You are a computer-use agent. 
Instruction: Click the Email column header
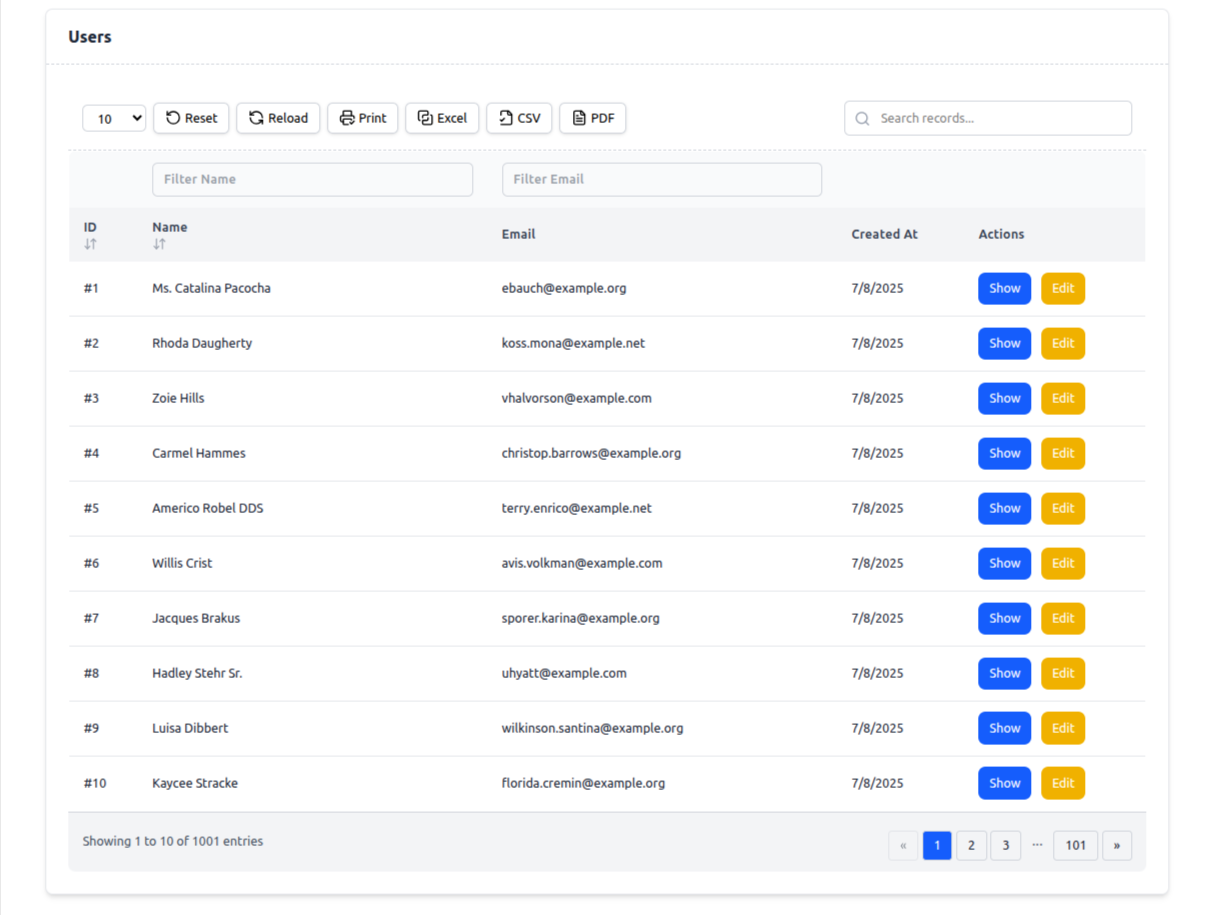click(518, 234)
